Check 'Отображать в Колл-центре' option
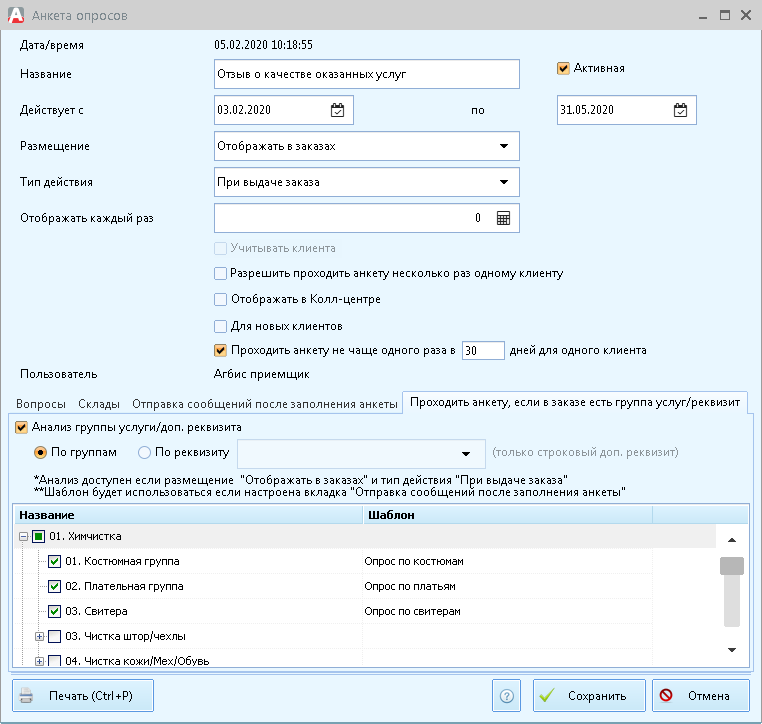The image size is (762, 724). tap(220, 299)
